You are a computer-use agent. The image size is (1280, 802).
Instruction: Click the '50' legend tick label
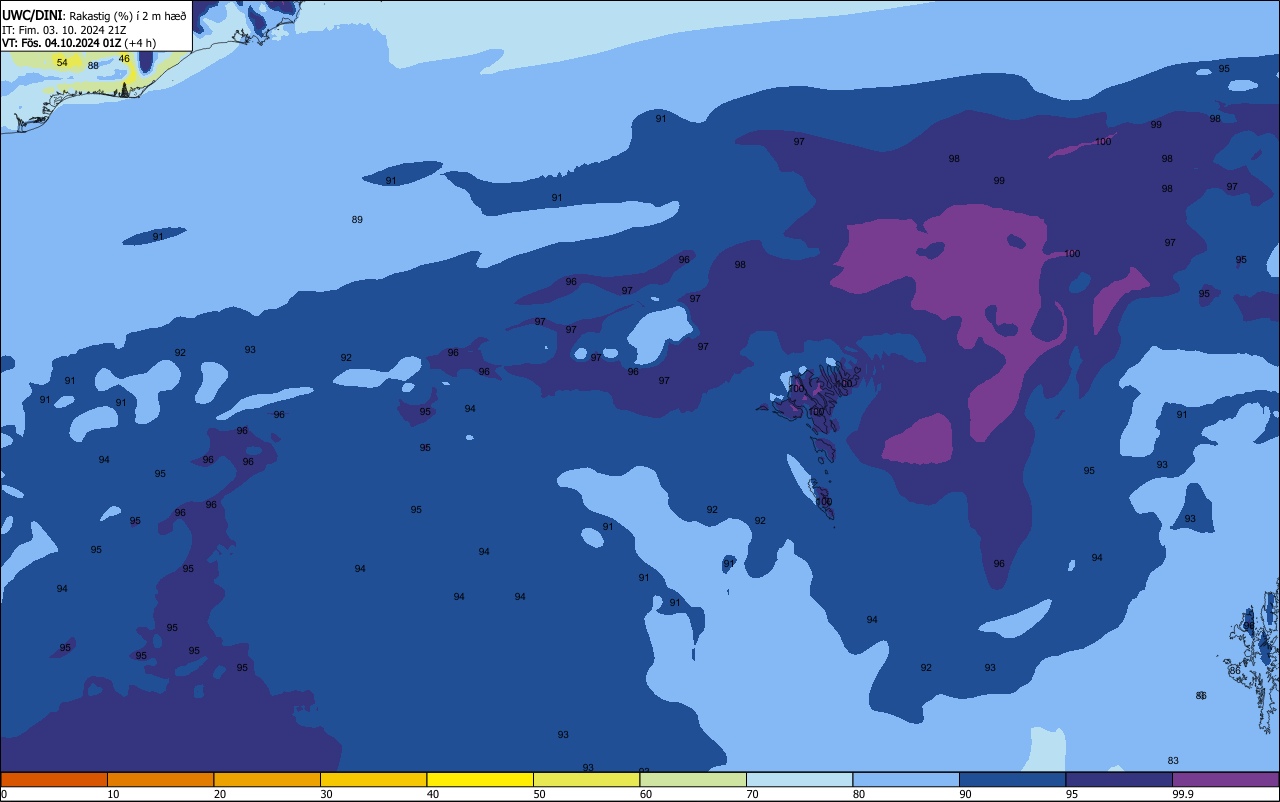(540, 794)
